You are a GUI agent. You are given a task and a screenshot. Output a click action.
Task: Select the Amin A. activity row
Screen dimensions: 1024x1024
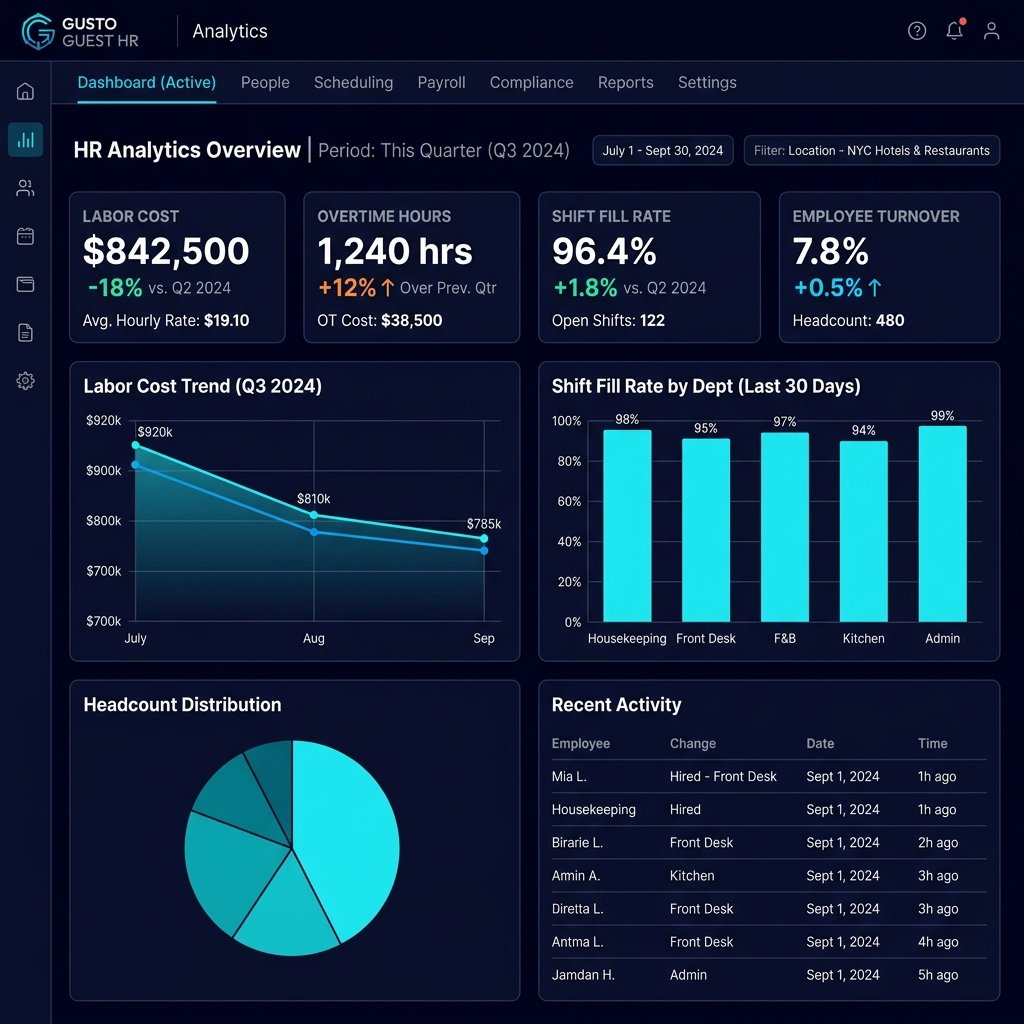point(769,876)
